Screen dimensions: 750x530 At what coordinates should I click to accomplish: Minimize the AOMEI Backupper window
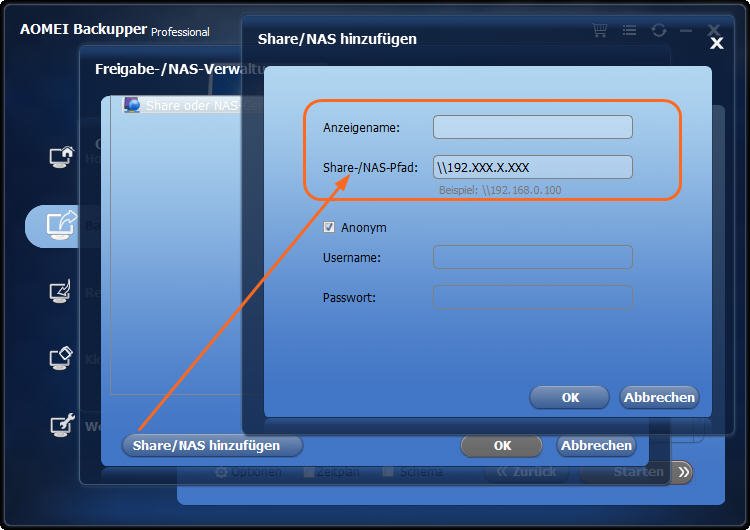pyautogui.click(x=686, y=31)
